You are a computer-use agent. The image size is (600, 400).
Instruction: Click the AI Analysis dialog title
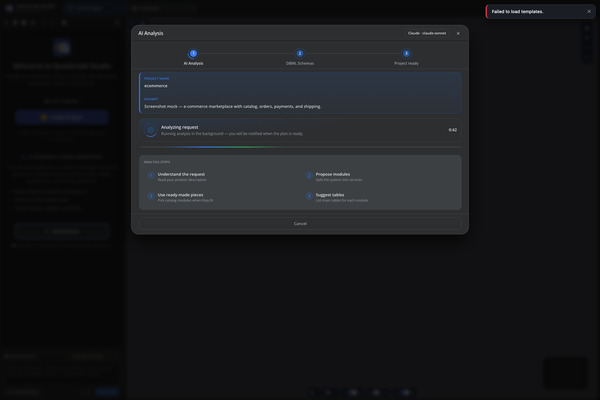tap(151, 33)
